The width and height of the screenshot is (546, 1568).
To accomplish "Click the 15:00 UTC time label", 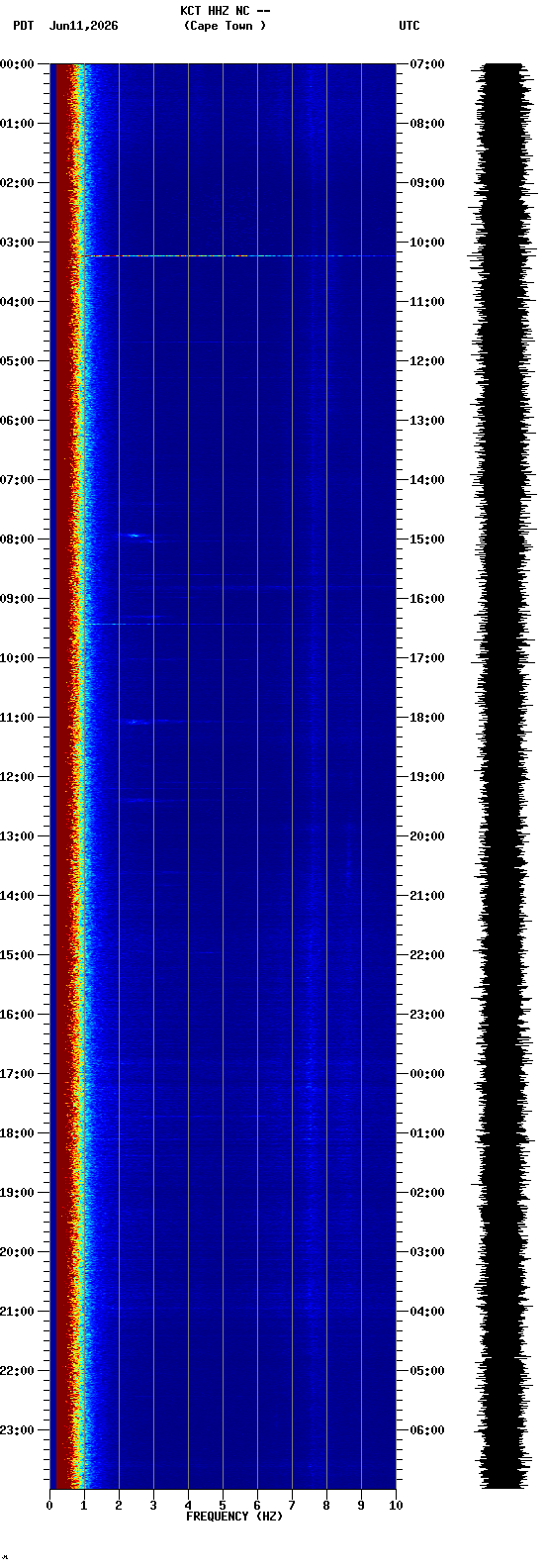I will (427, 539).
